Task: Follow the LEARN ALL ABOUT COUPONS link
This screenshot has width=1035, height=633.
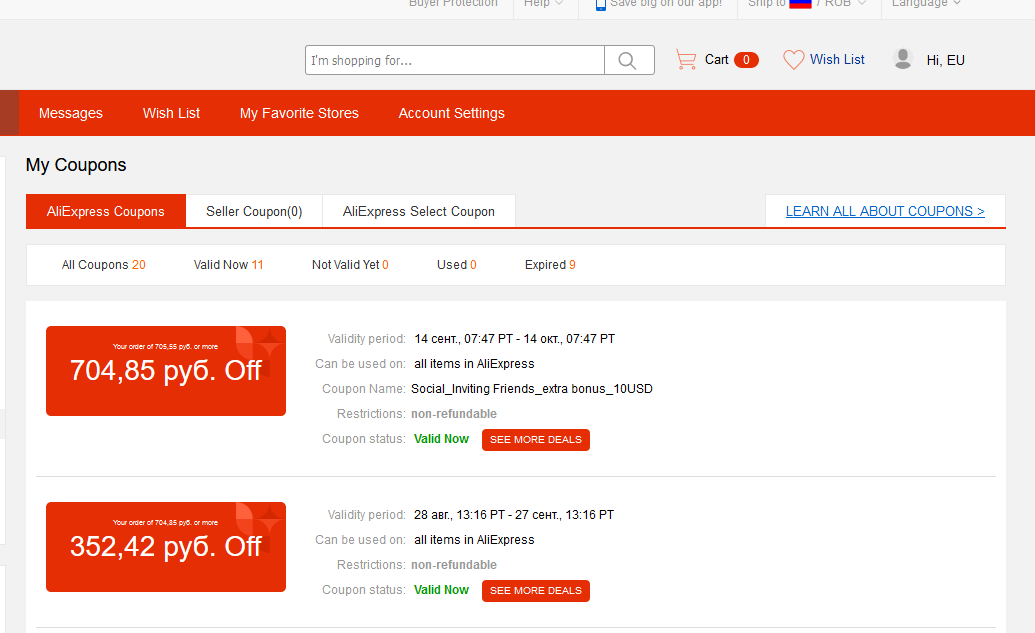Action: point(885,211)
